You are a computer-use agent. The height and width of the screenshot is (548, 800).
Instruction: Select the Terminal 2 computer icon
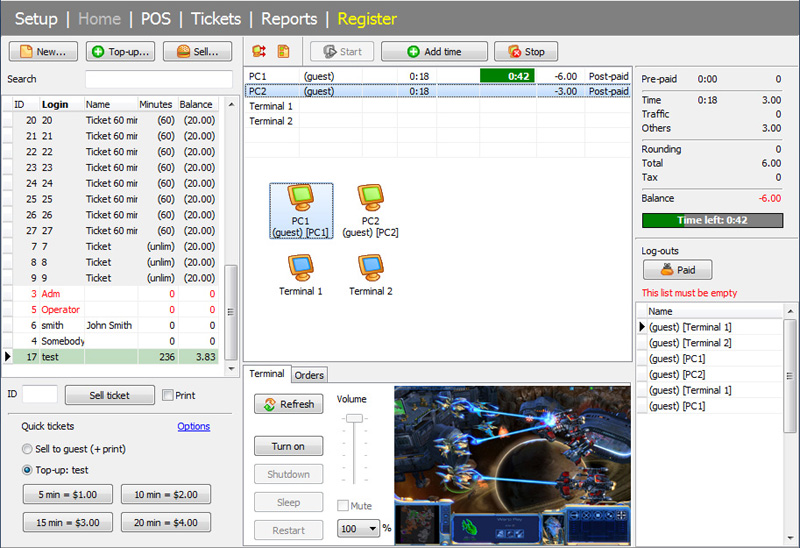tap(370, 268)
